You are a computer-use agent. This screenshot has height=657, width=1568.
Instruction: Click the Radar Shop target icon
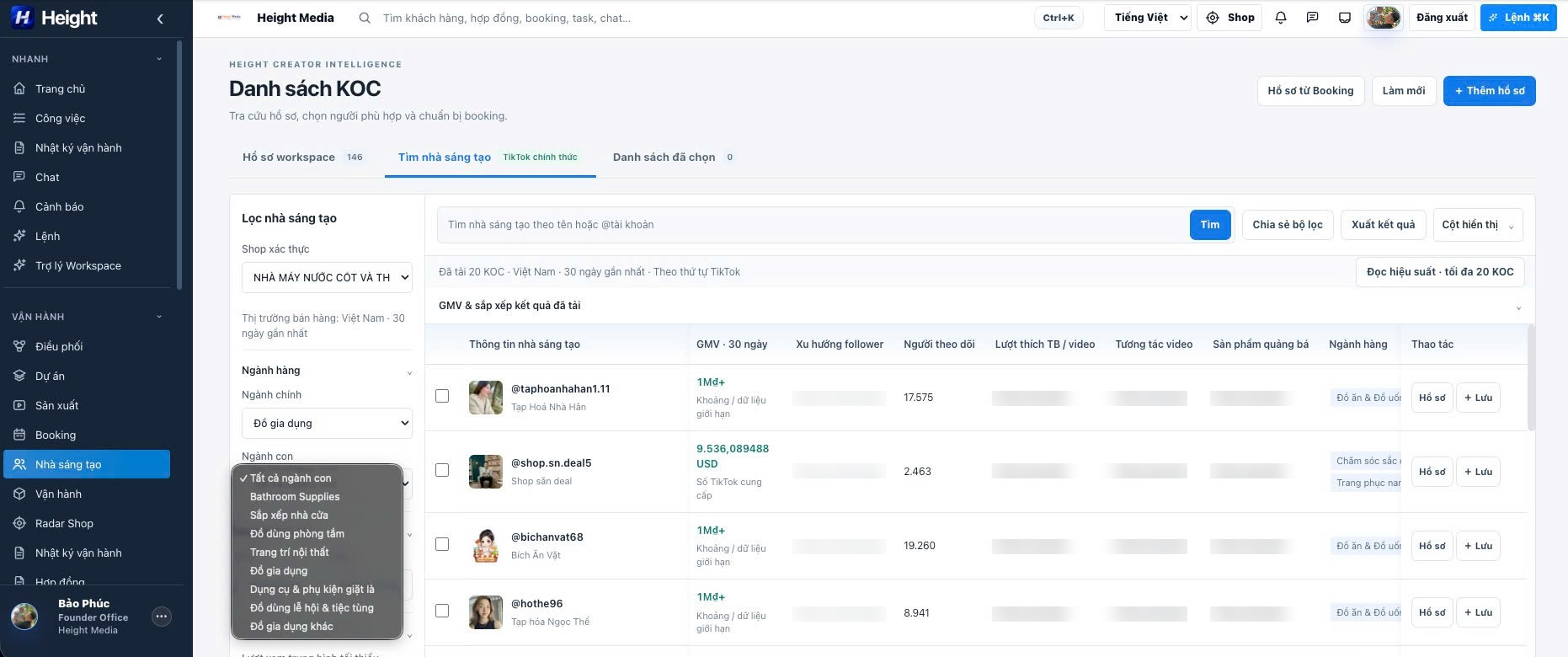pyautogui.click(x=19, y=523)
